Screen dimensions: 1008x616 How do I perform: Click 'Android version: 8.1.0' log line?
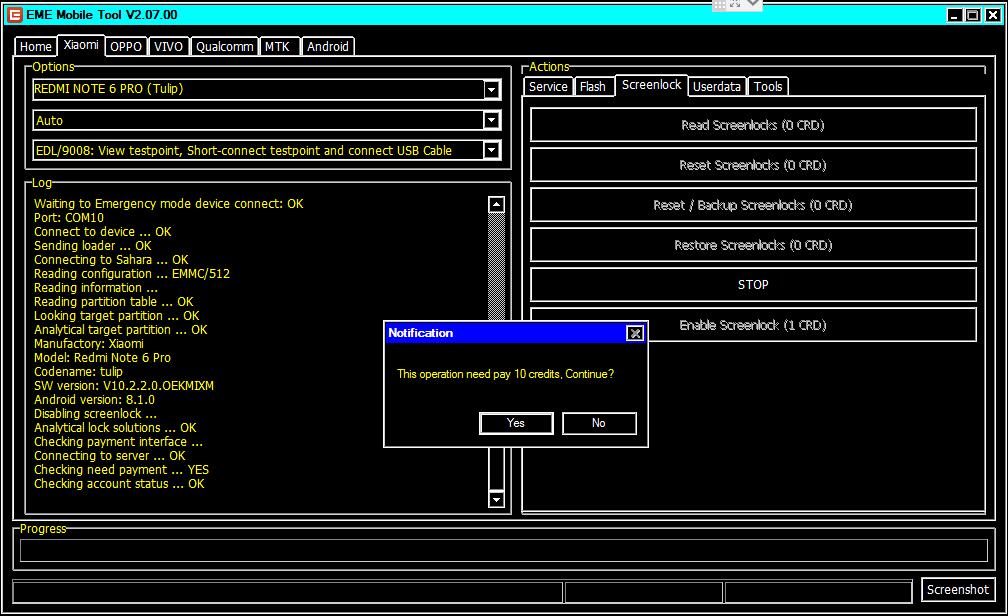point(94,399)
